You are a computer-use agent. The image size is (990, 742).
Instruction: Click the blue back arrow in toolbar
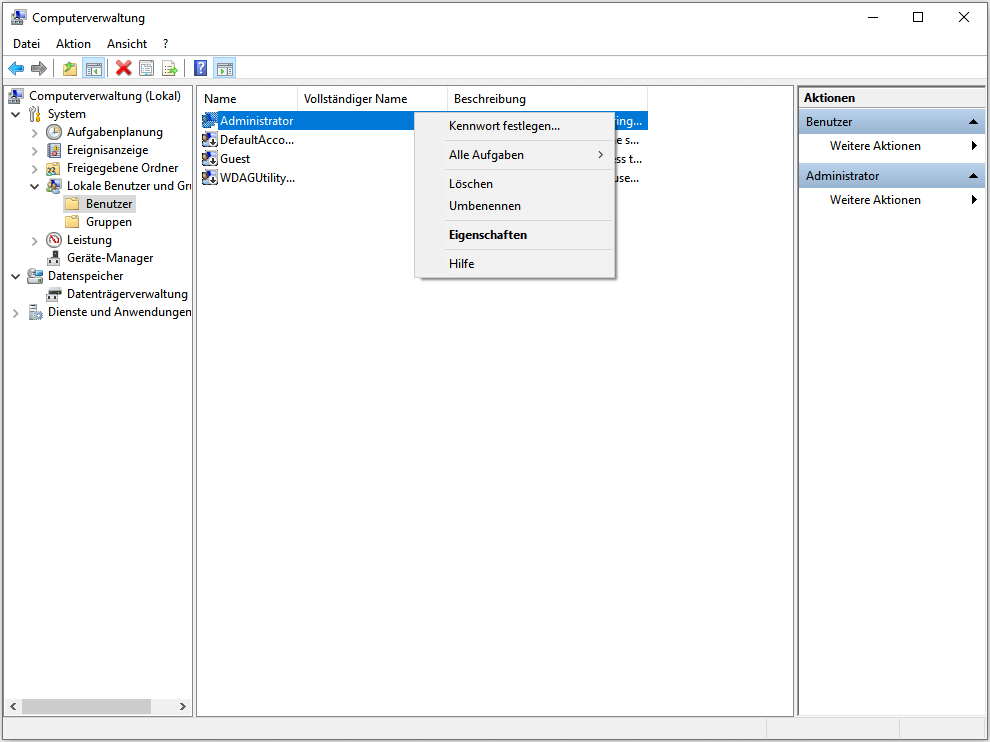pos(16,68)
